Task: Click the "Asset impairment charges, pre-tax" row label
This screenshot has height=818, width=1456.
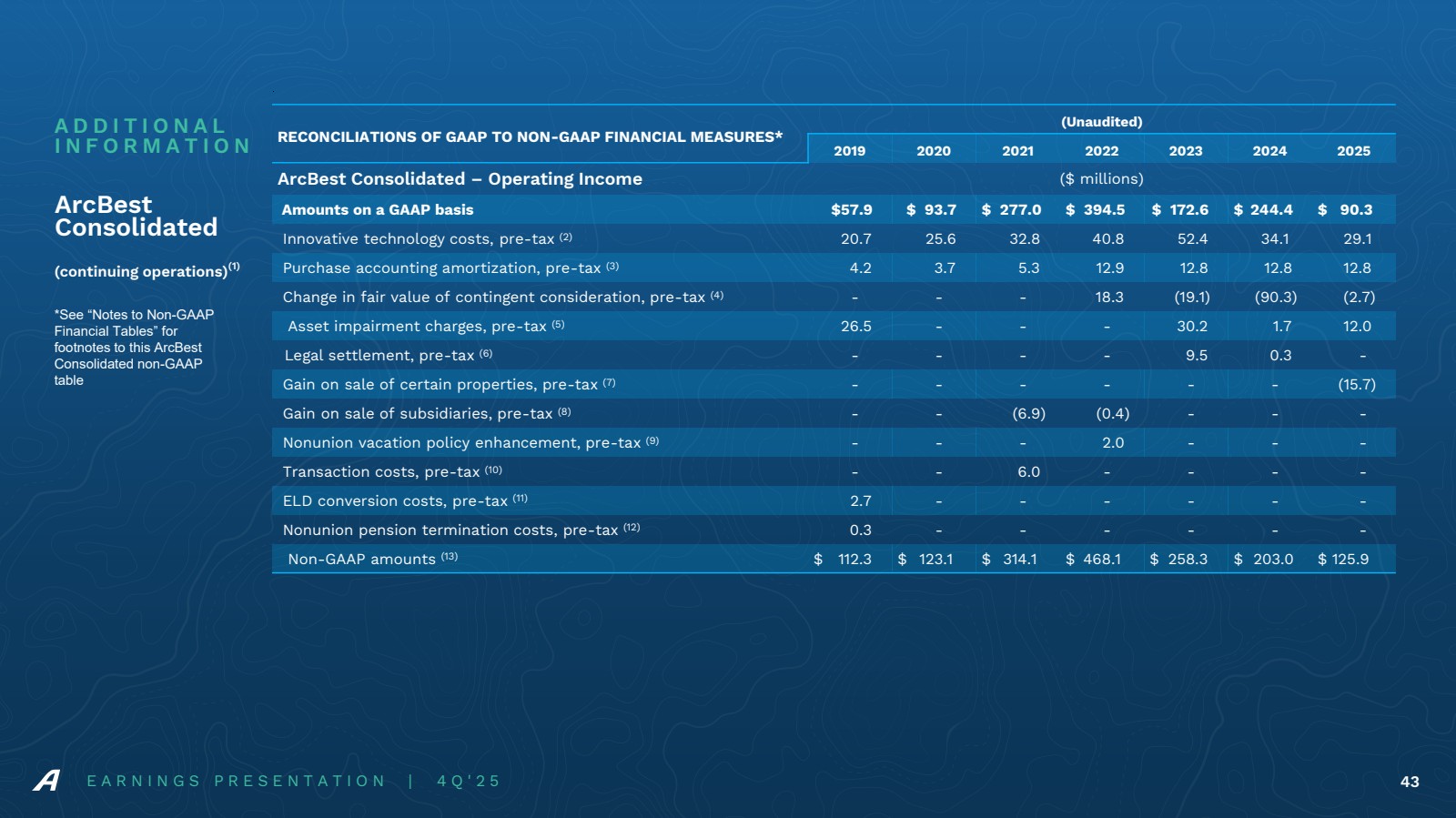Action: (426, 327)
